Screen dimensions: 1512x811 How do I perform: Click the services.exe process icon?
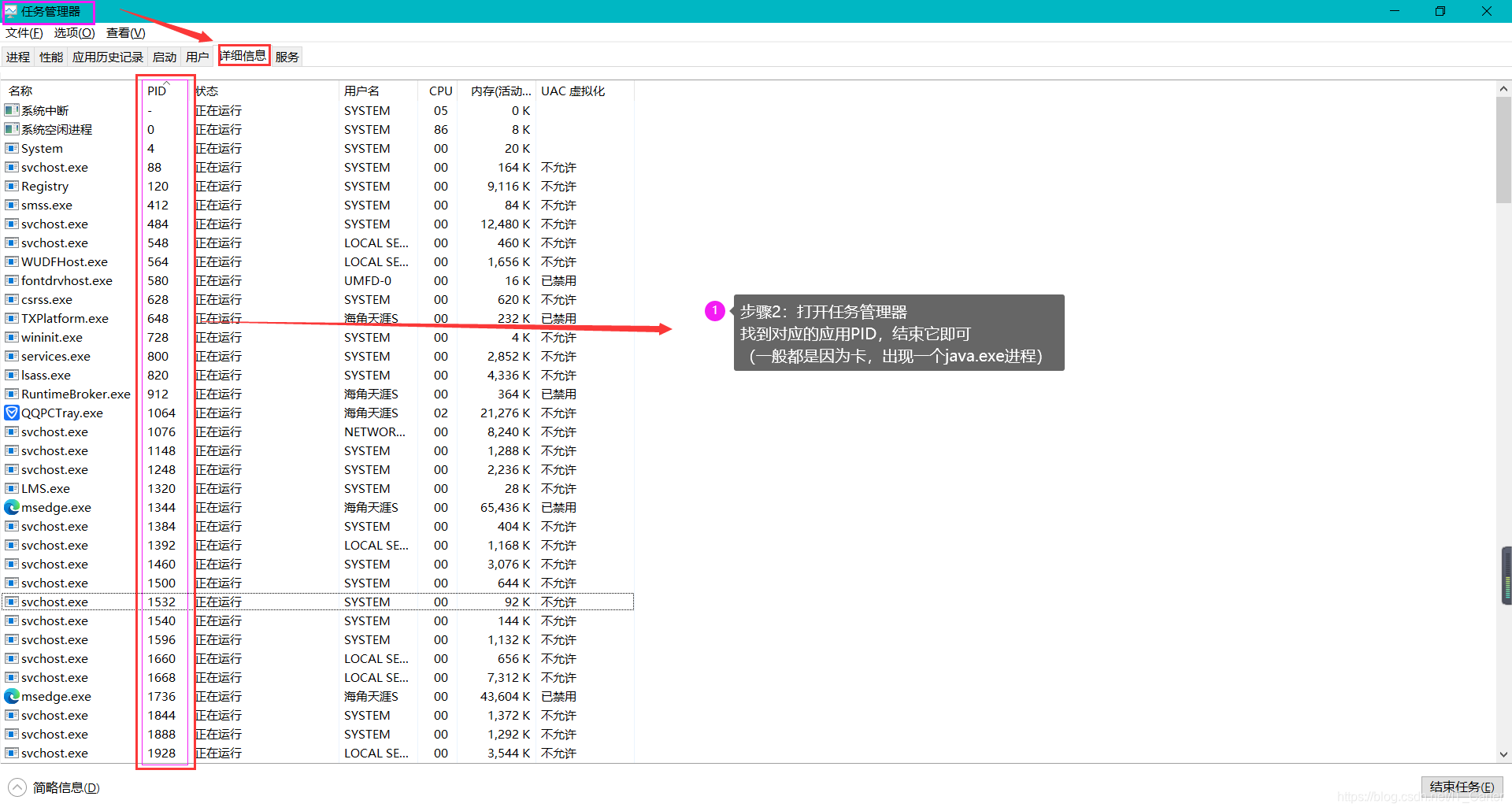pos(12,356)
